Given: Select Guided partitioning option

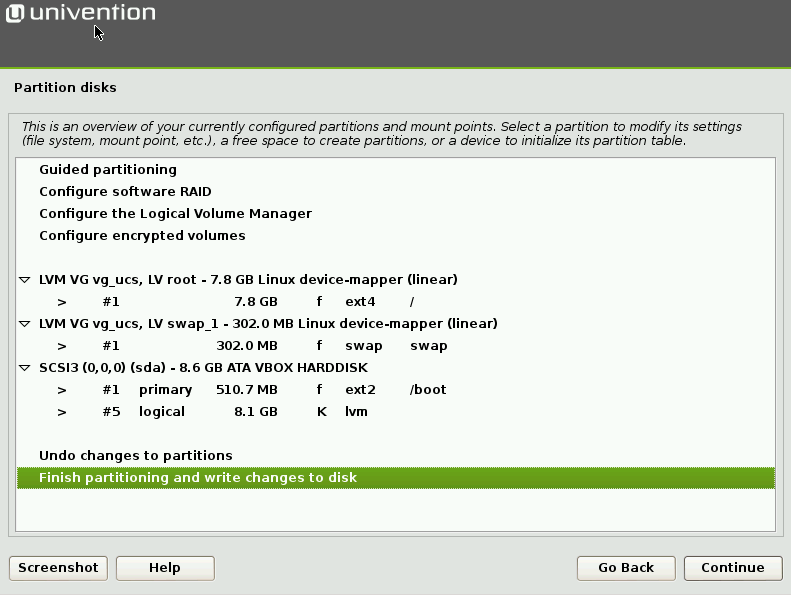Looking at the screenshot, I should tap(396, 170).
